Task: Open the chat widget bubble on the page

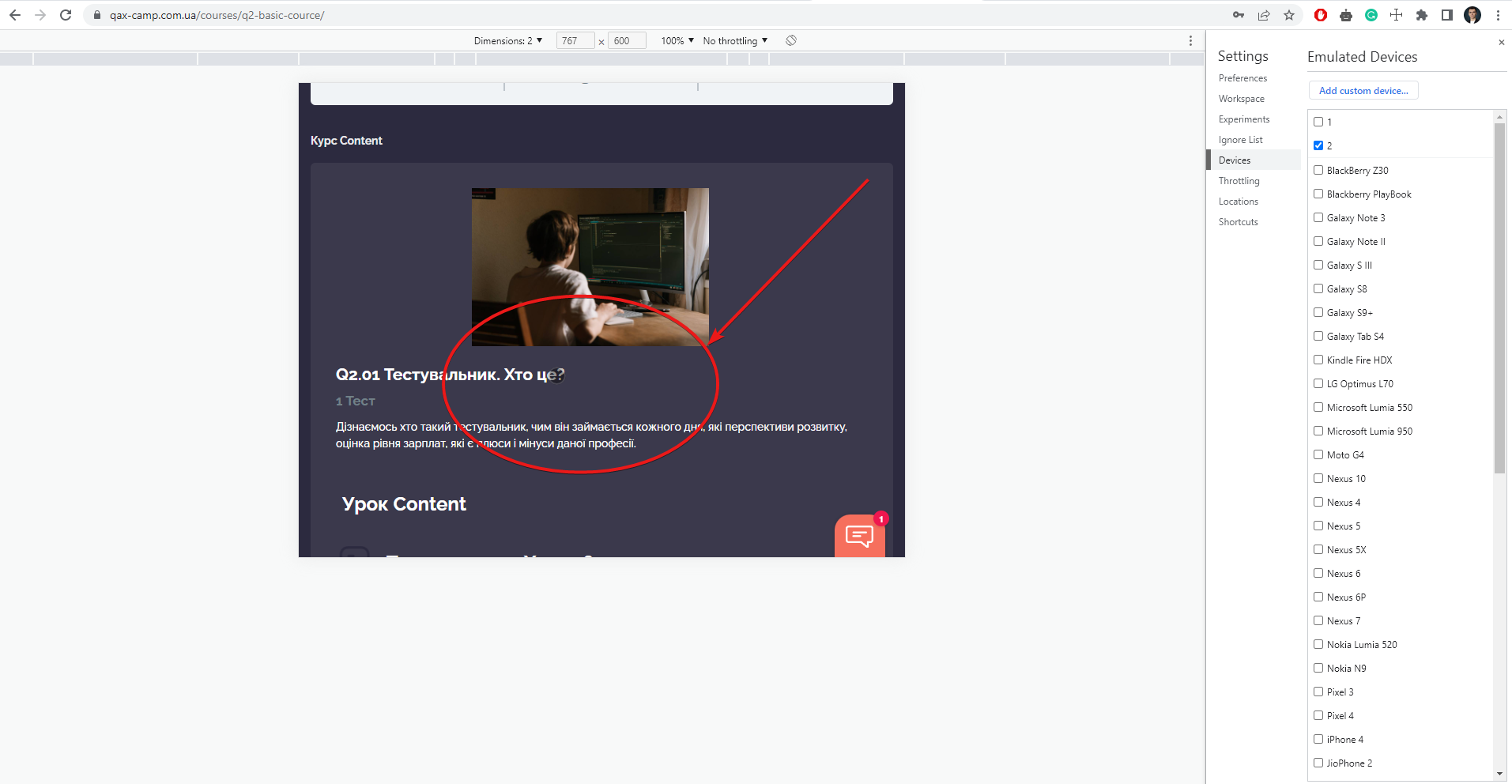Action: [859, 535]
